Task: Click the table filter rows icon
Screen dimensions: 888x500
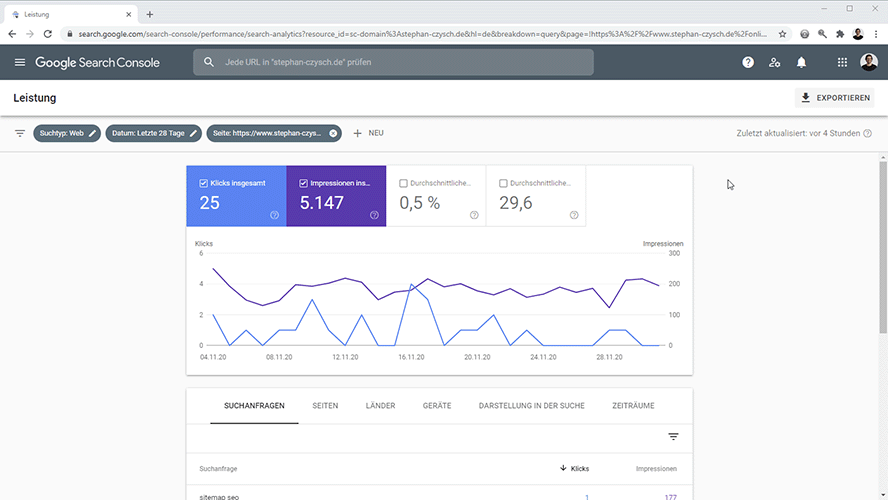Action: tap(673, 437)
